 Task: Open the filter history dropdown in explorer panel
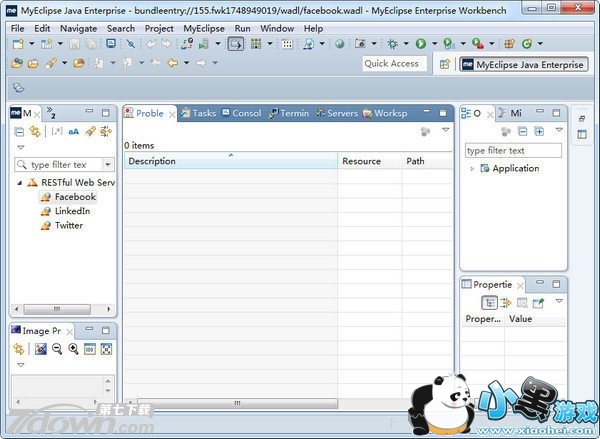point(108,165)
